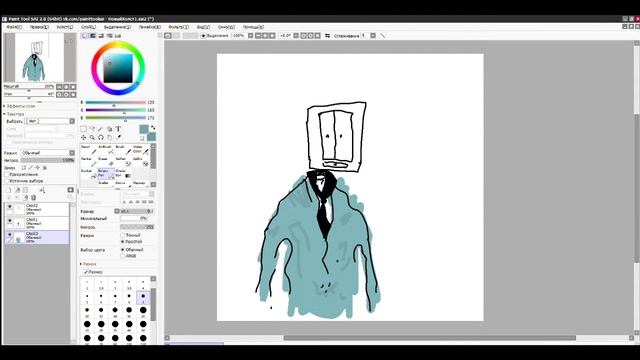Image resolution: width=640 pixels, height=360 pixels.
Task: Choose the Marker brush
Action: (89, 162)
